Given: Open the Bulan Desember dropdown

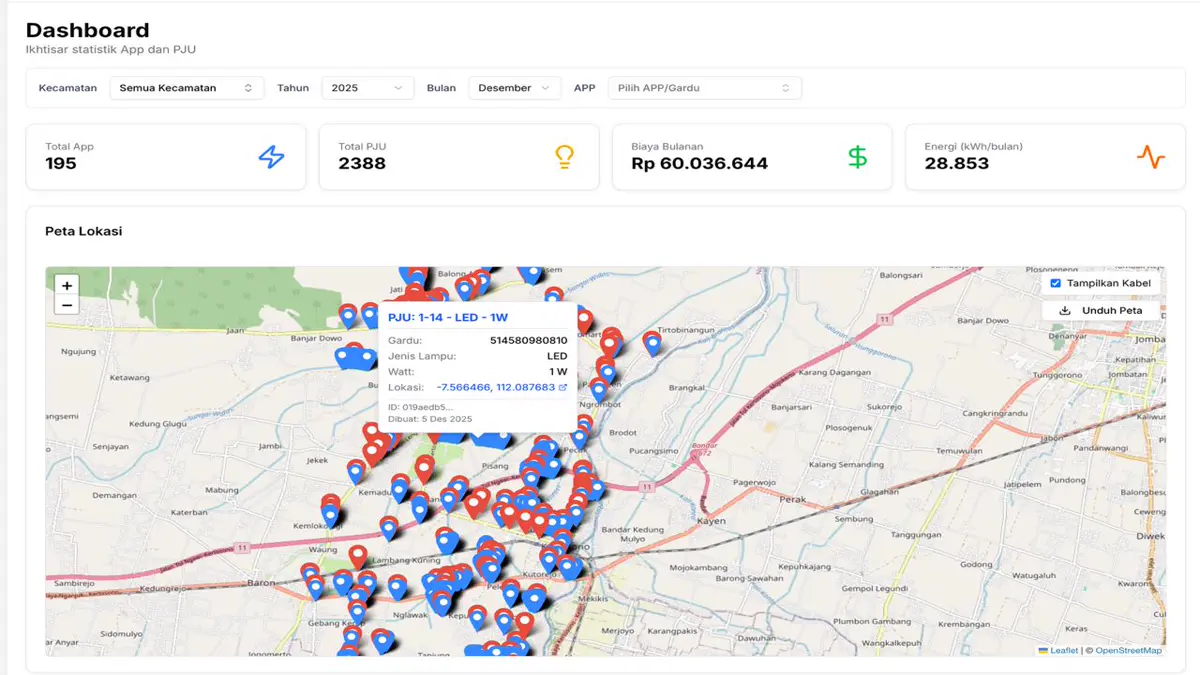Looking at the screenshot, I should (x=514, y=88).
